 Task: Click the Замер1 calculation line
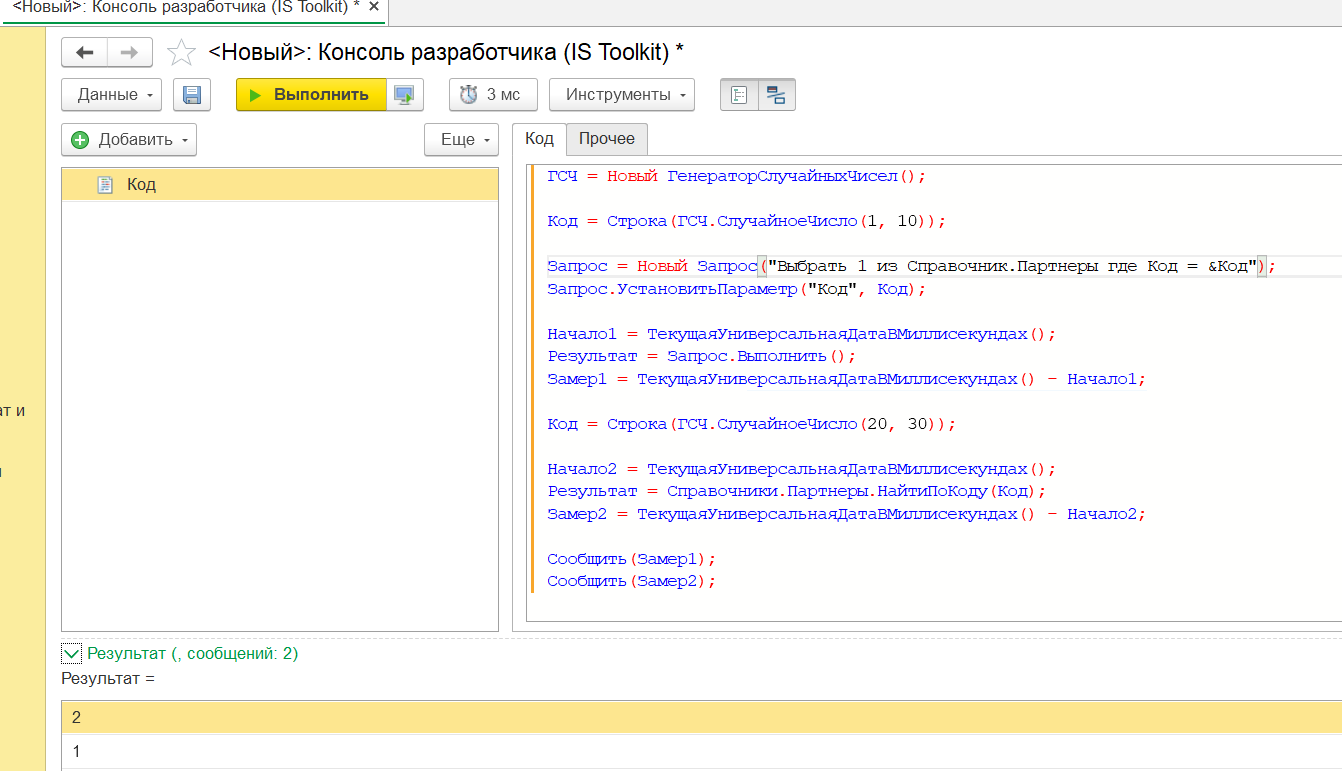tap(847, 379)
